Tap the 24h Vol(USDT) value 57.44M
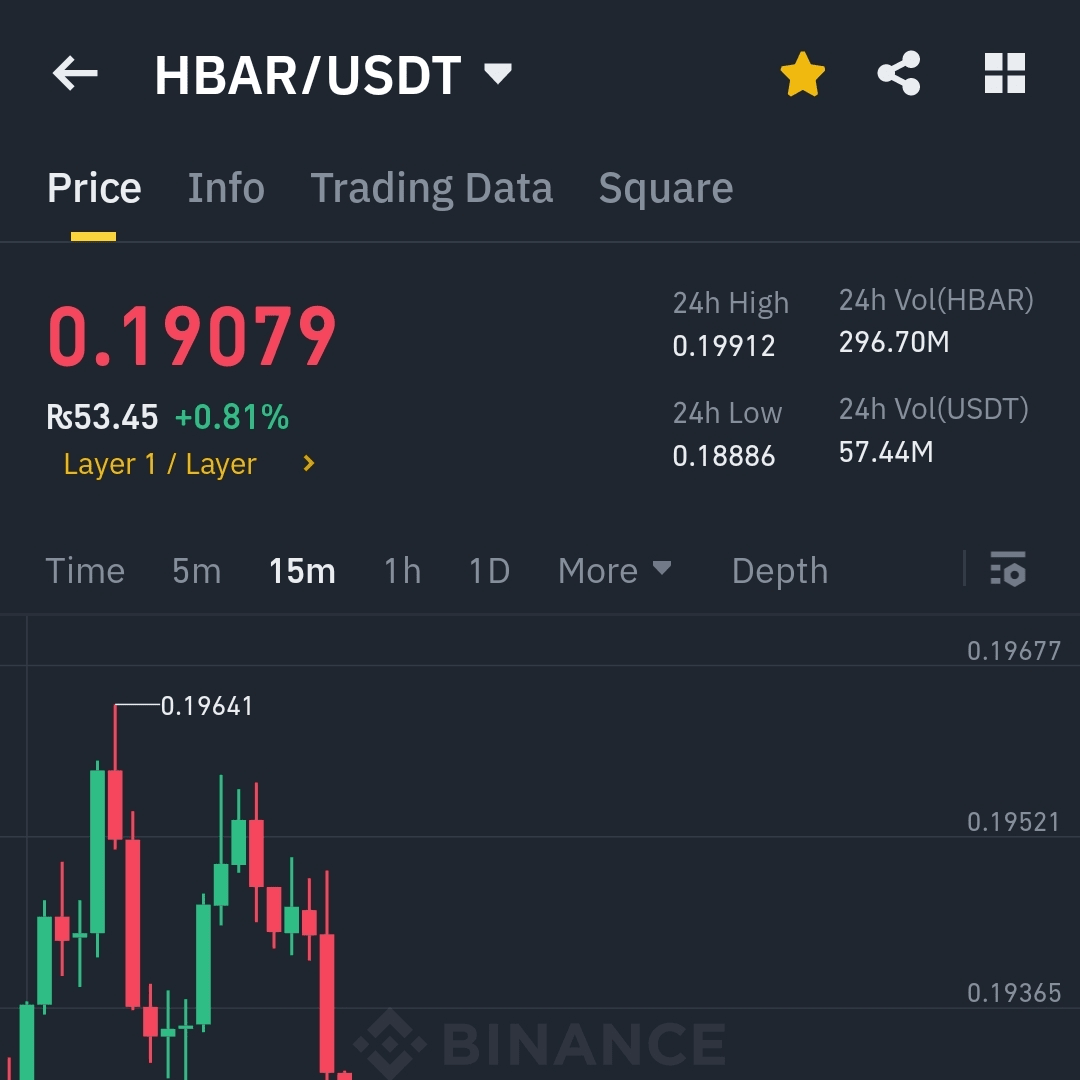The width and height of the screenshot is (1080, 1080). pos(886,453)
